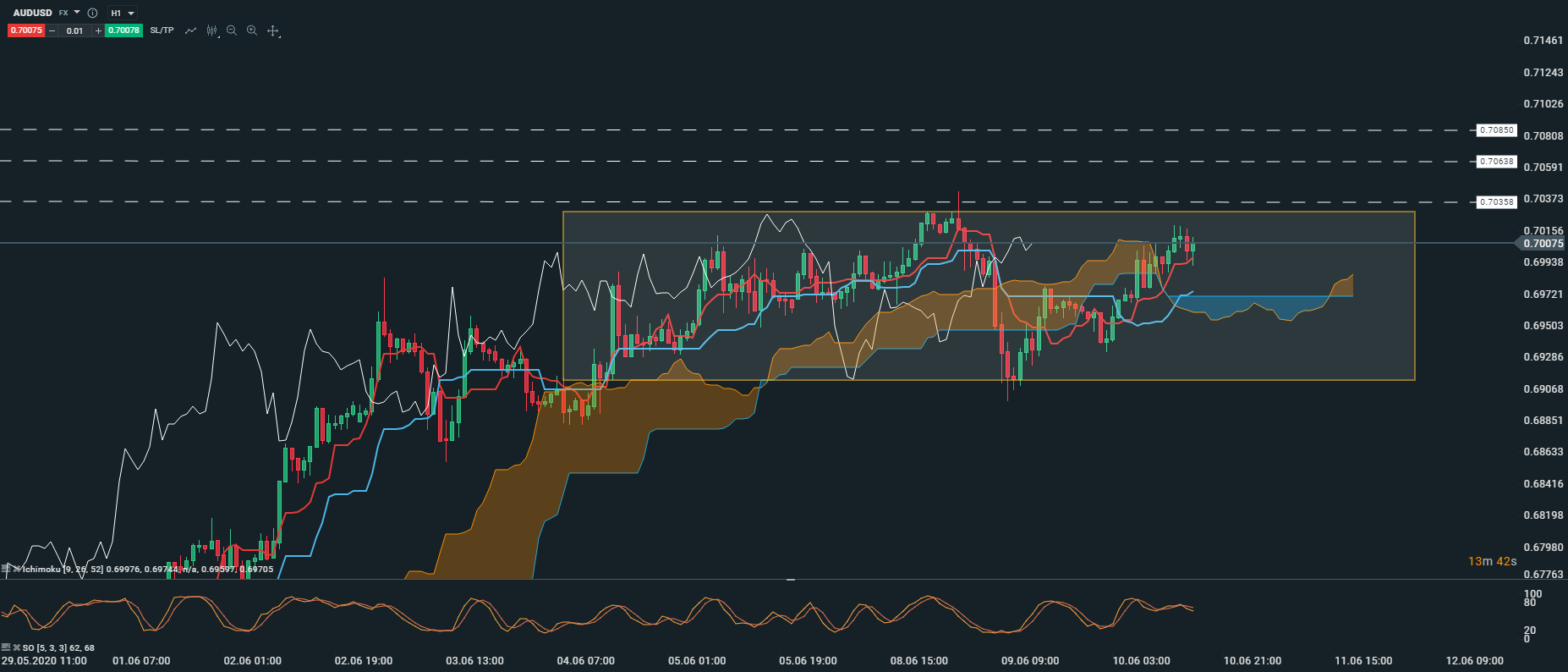
Task: Zoom out the chart
Action: (x=232, y=30)
